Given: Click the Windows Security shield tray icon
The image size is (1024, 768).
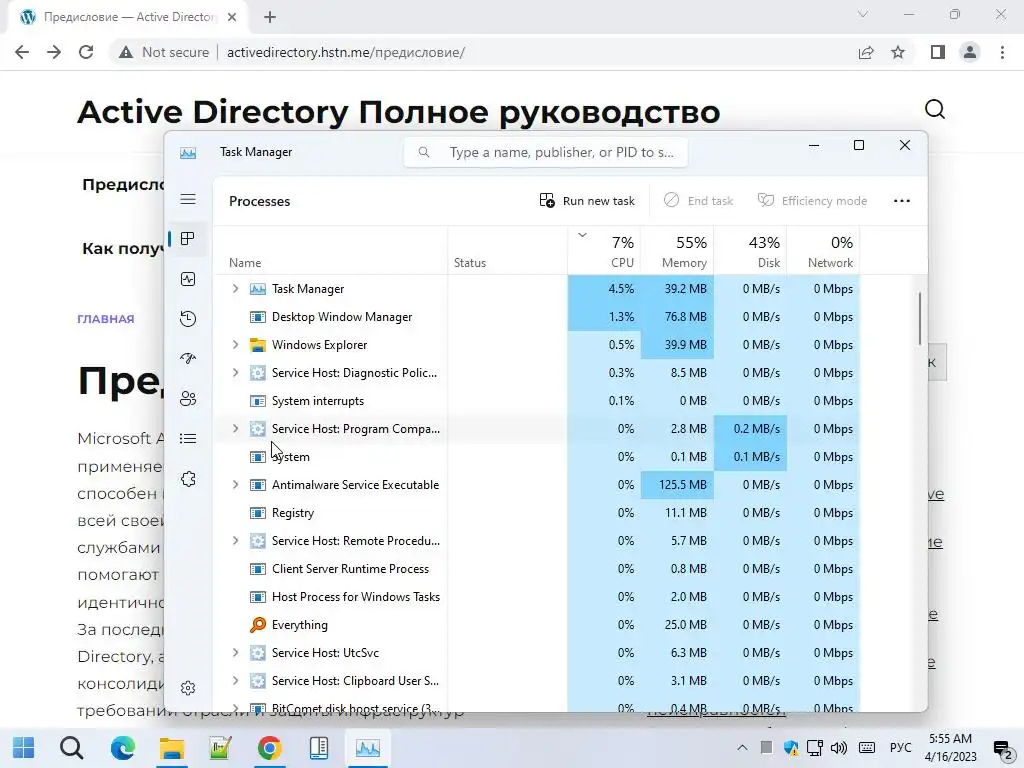Looking at the screenshot, I should pos(791,748).
